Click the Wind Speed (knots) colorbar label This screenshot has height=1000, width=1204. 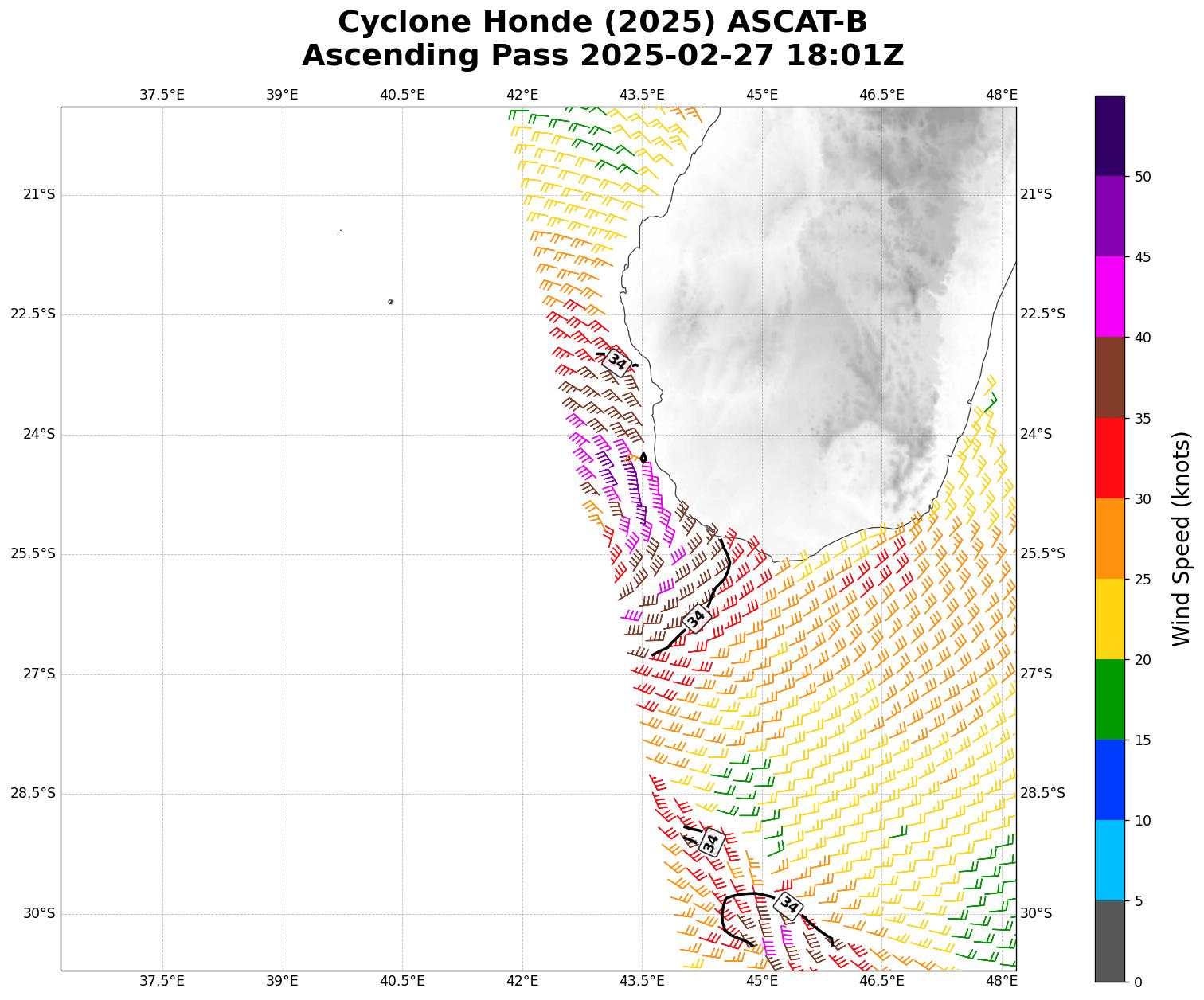1182,538
